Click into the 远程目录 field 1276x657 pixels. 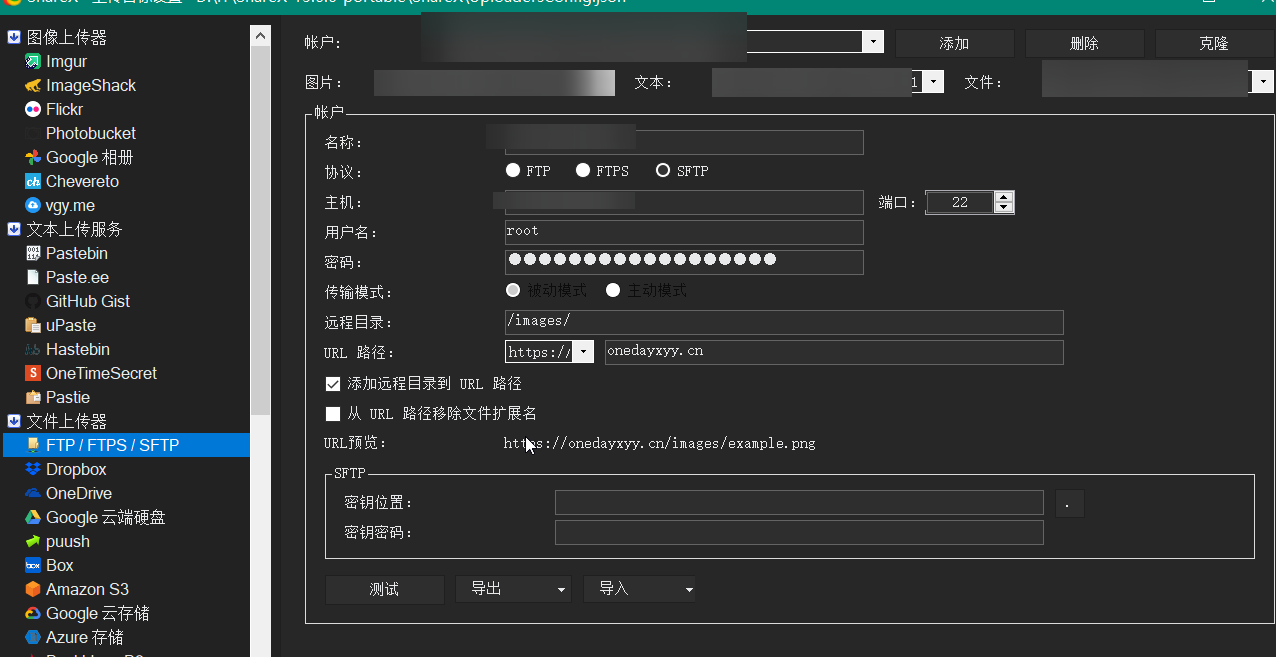(x=784, y=322)
